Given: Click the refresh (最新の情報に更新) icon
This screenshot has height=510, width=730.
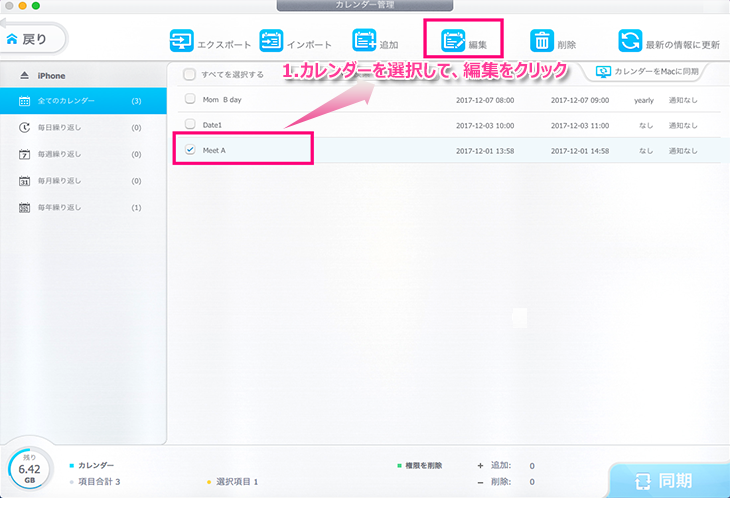Looking at the screenshot, I should 630,41.
